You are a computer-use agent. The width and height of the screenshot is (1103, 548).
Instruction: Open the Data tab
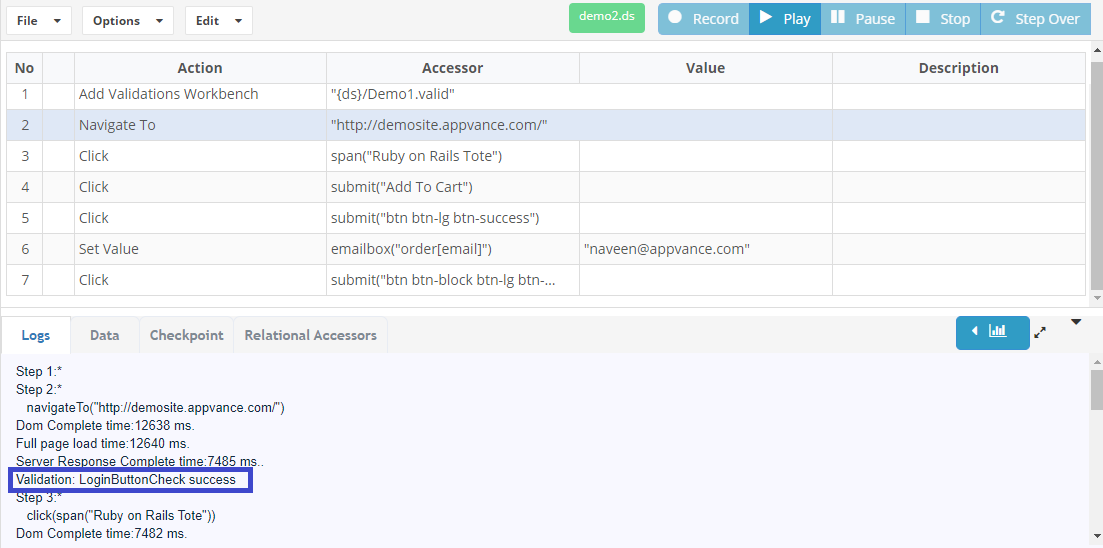[104, 335]
